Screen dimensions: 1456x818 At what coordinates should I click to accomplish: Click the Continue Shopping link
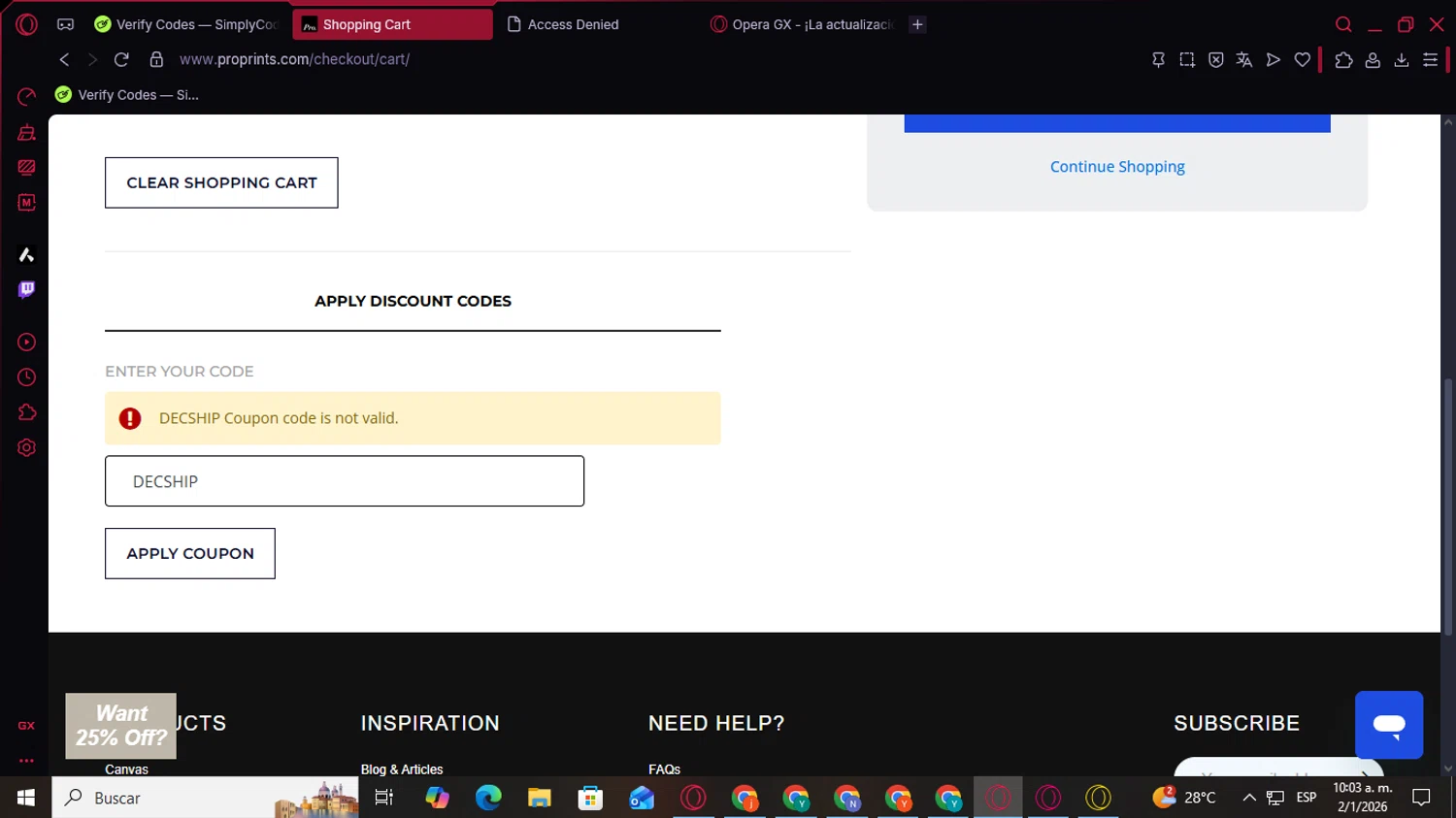tap(1117, 167)
